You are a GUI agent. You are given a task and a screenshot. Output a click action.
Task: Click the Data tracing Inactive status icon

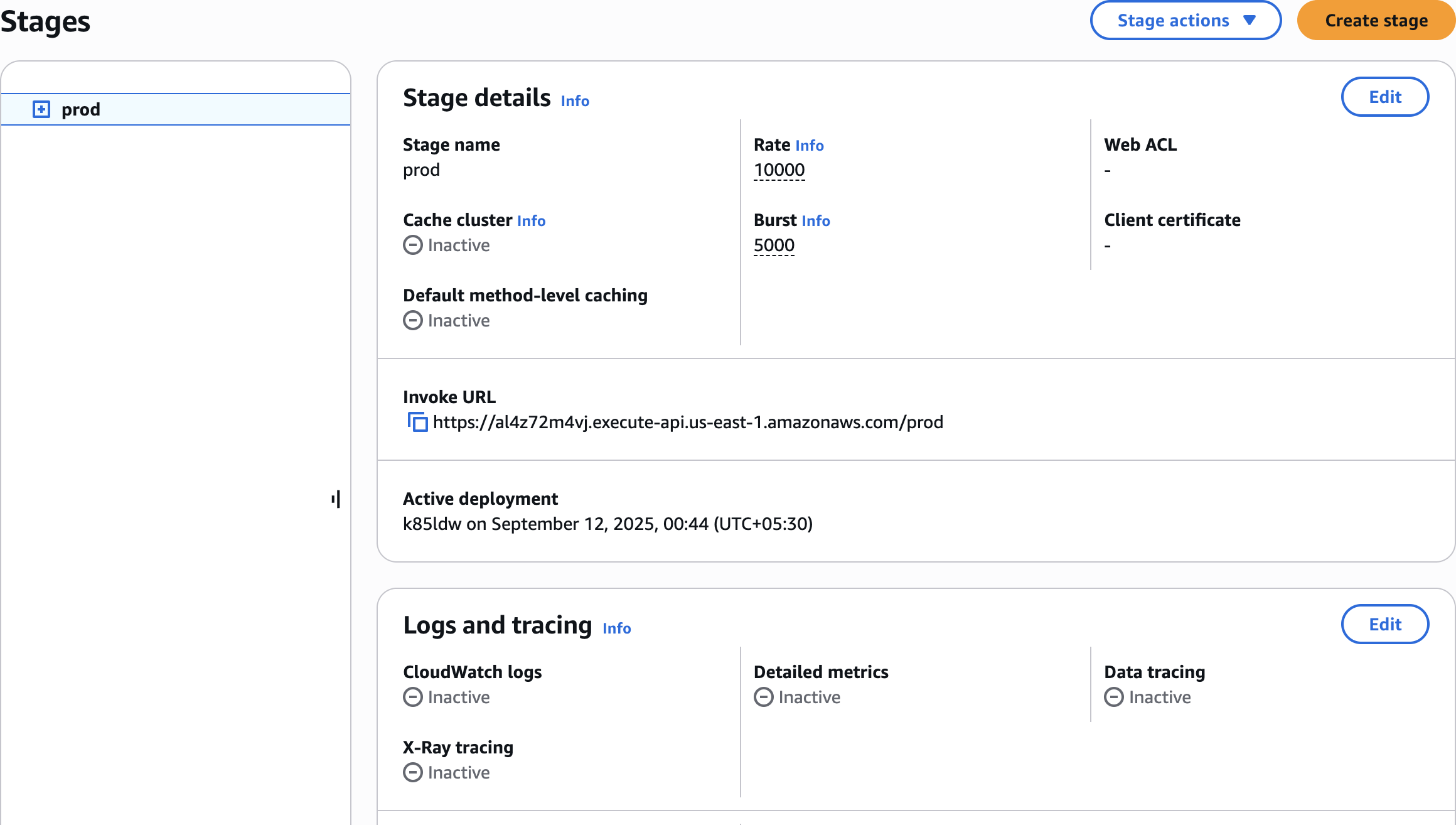[1113, 697]
